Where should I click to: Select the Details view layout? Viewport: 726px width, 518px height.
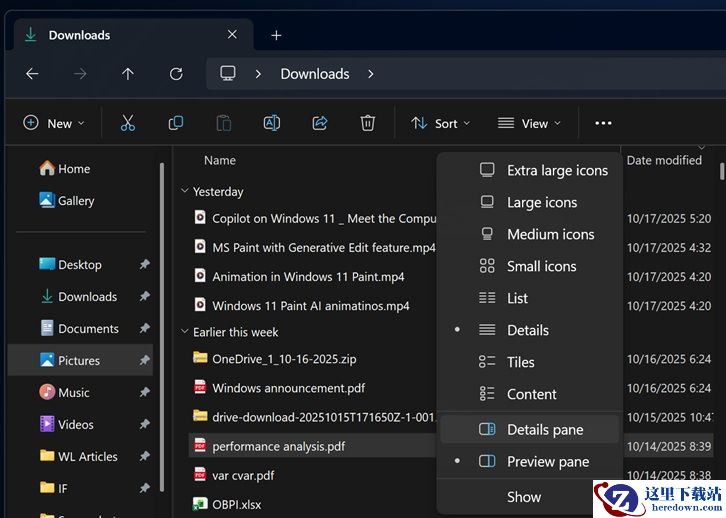pyautogui.click(x=527, y=330)
